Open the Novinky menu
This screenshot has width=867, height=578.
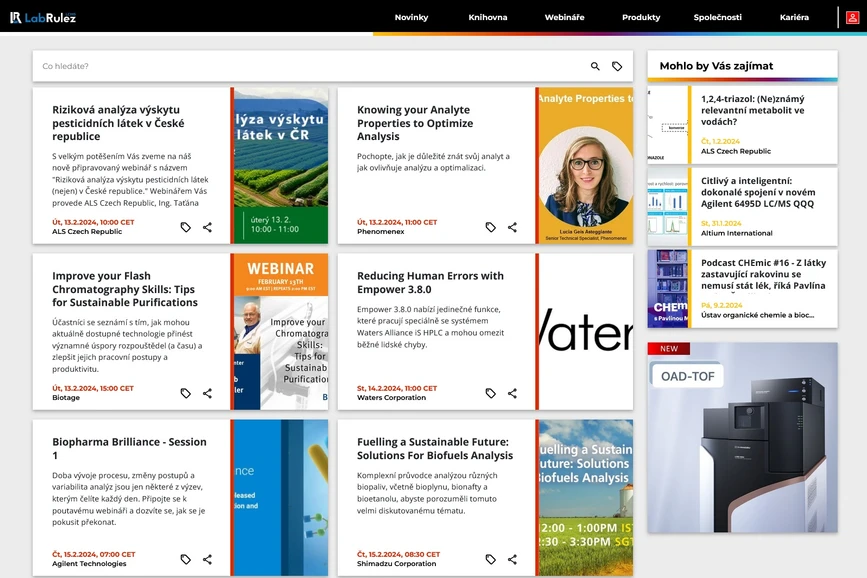point(411,17)
